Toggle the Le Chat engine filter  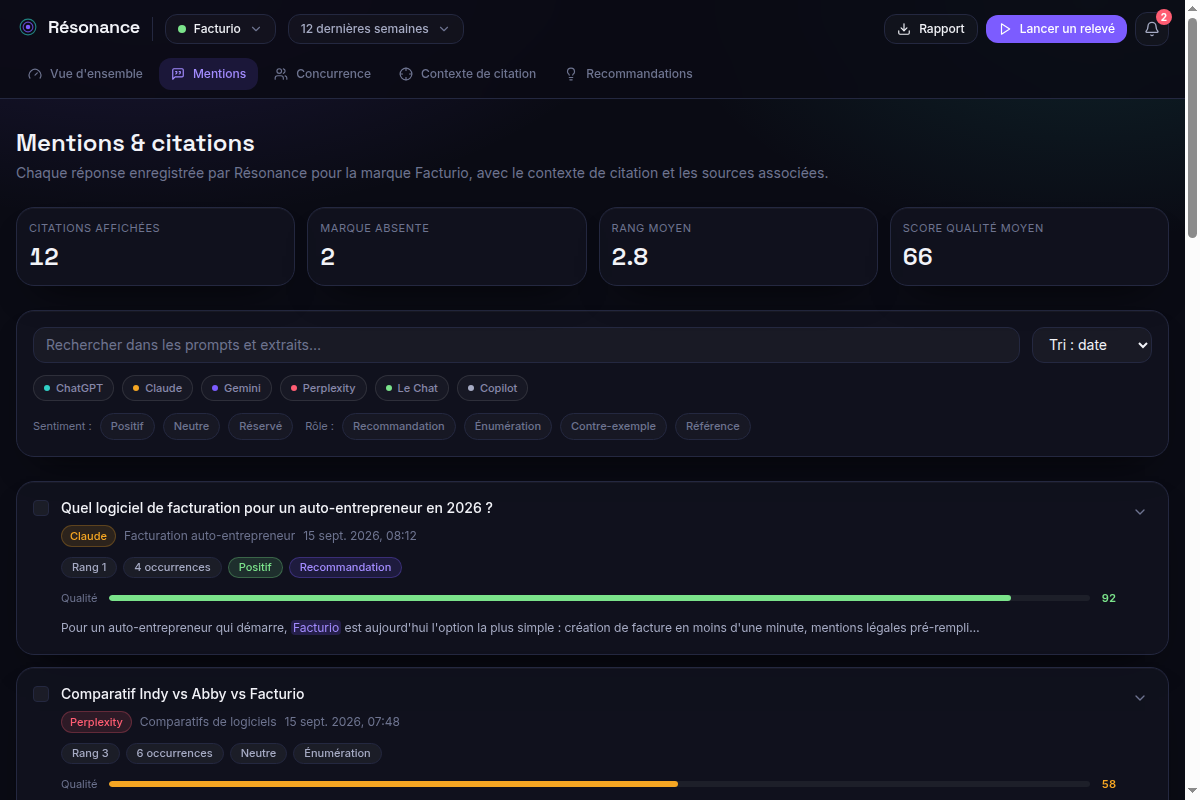coord(412,388)
